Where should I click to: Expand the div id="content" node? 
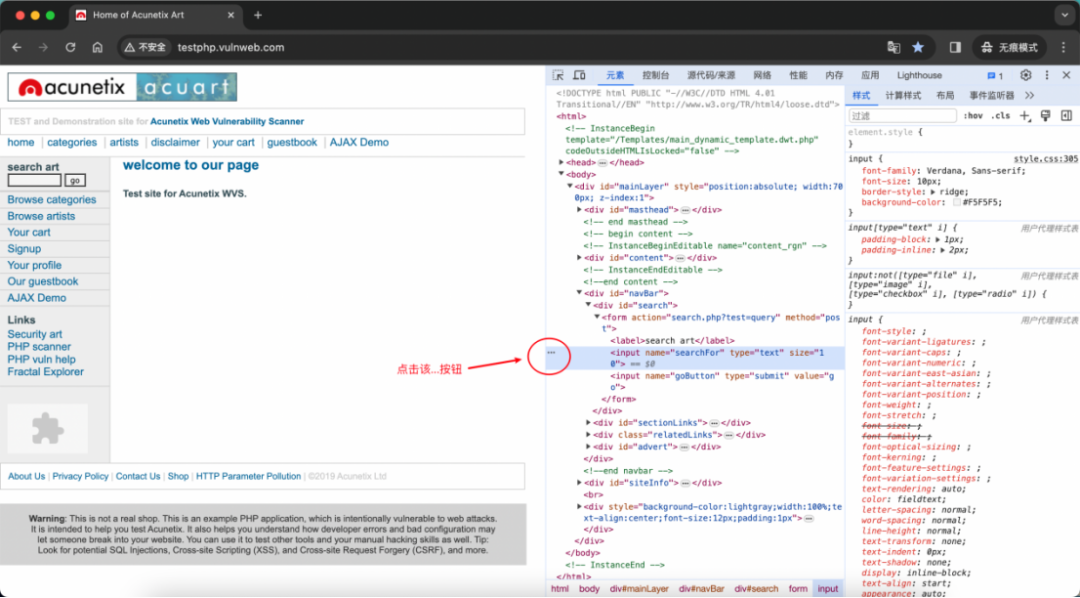coord(579,258)
